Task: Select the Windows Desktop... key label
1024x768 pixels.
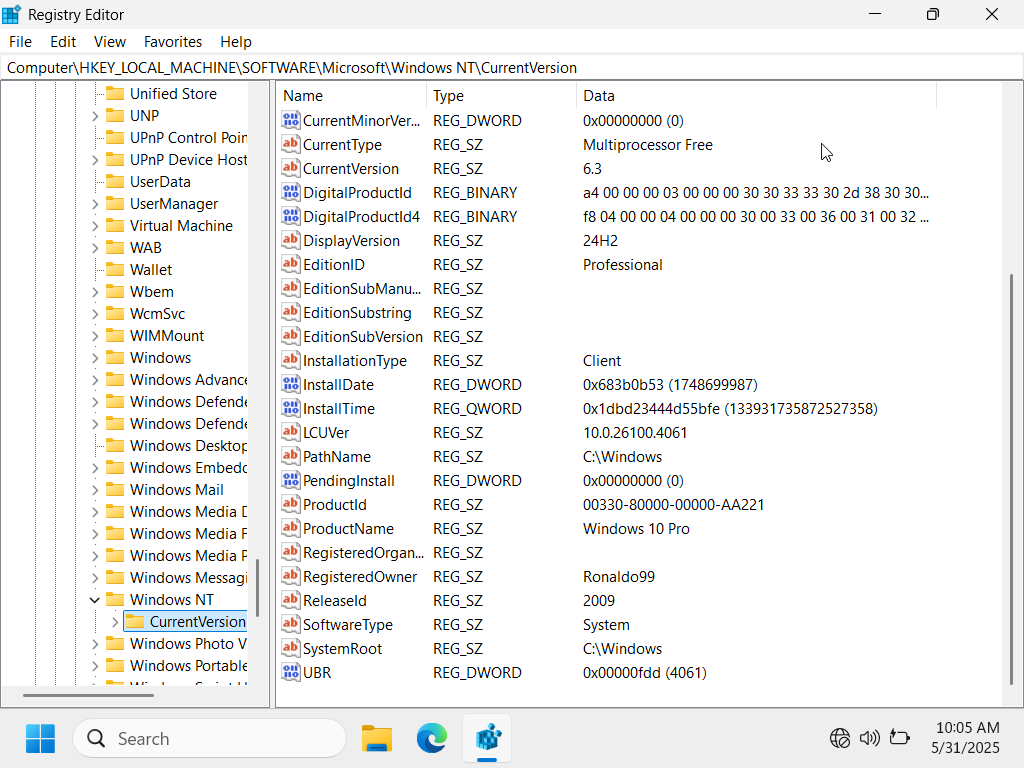Action: 188,446
